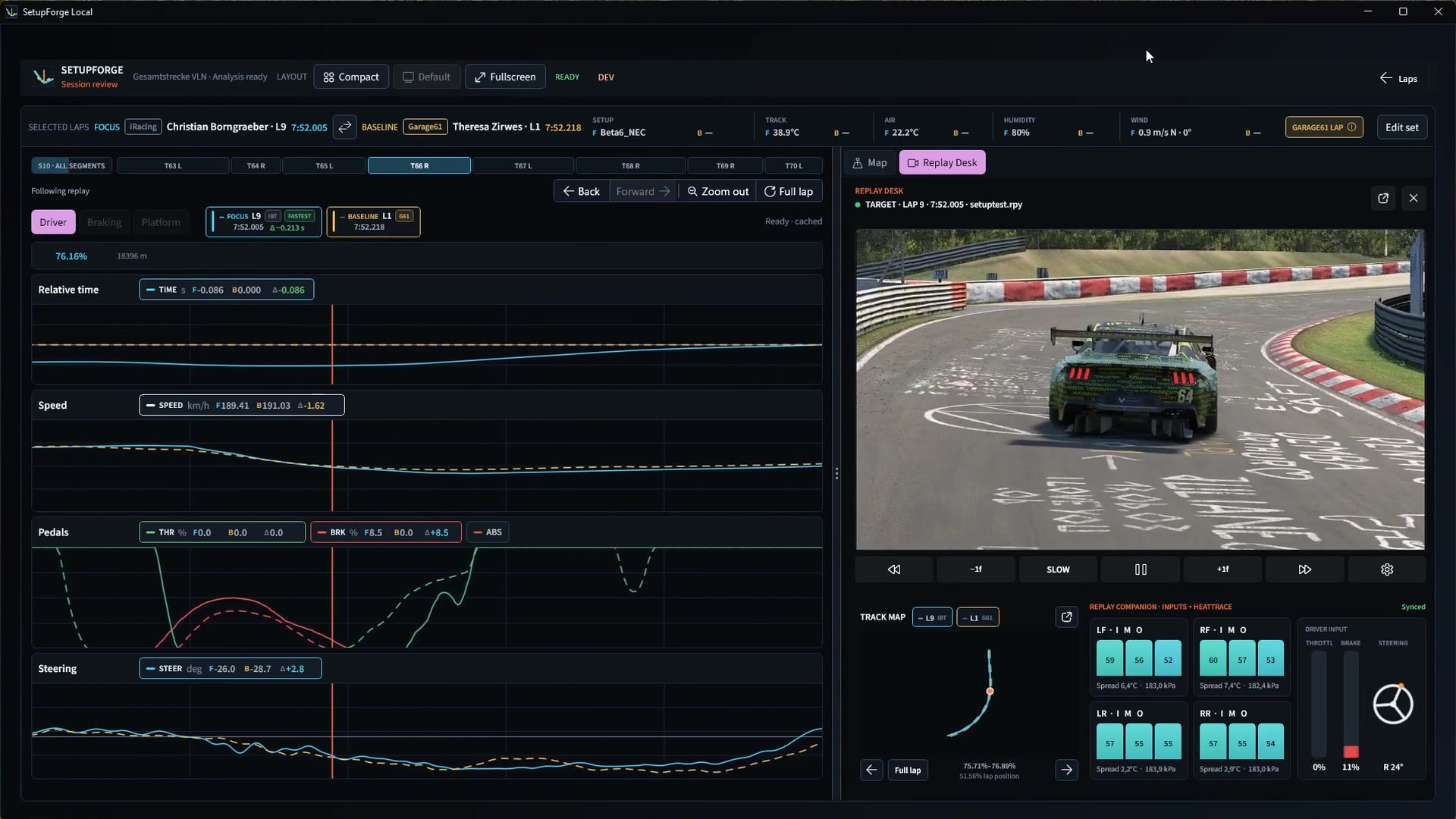1456x819 pixels.
Task: Step forward one frame
Action: pos(1222,570)
